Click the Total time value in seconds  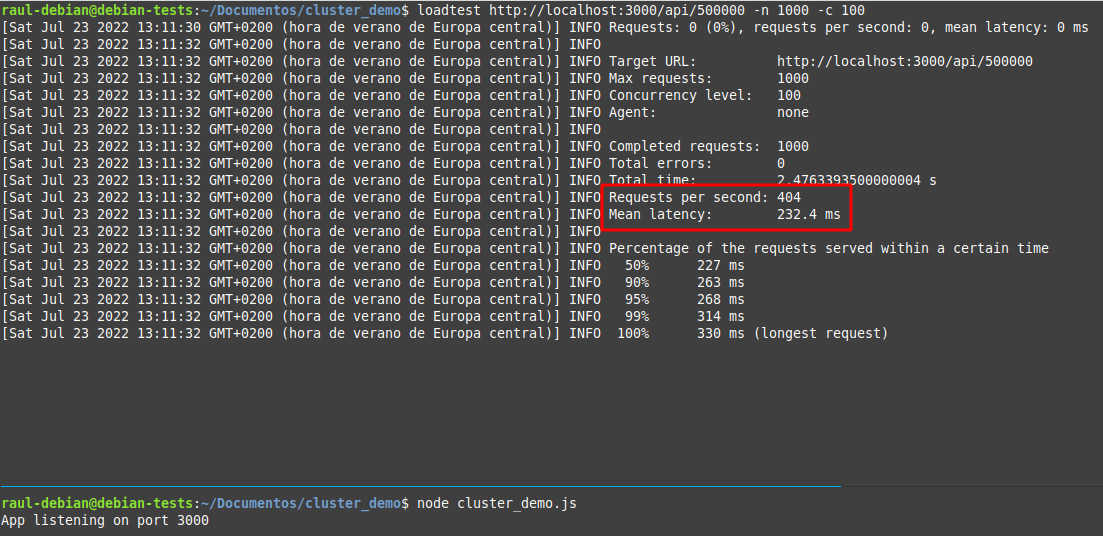coord(856,180)
